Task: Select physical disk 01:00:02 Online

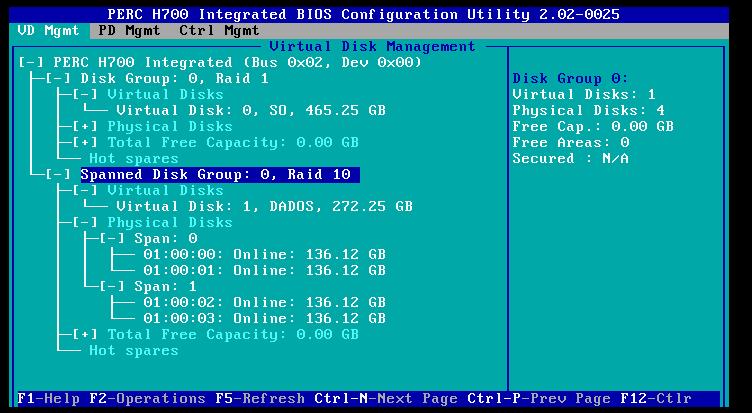Action: pyautogui.click(x=265, y=302)
